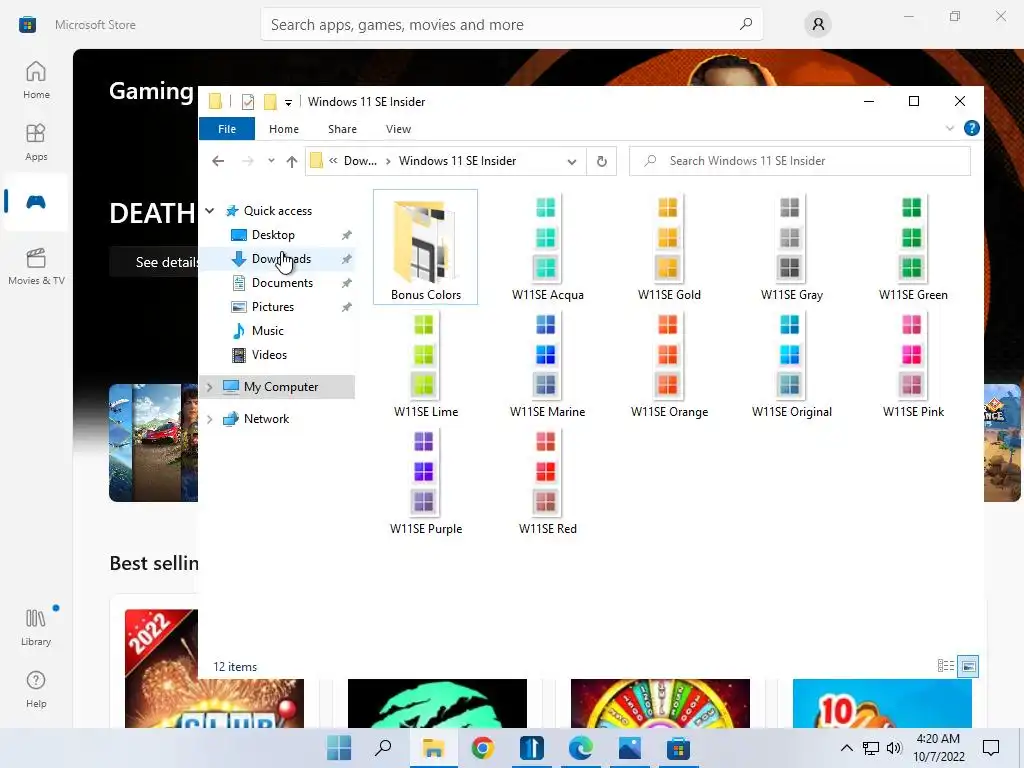Viewport: 1024px width, 768px height.
Task: Open Documents in Quick access
Action: click(x=282, y=283)
